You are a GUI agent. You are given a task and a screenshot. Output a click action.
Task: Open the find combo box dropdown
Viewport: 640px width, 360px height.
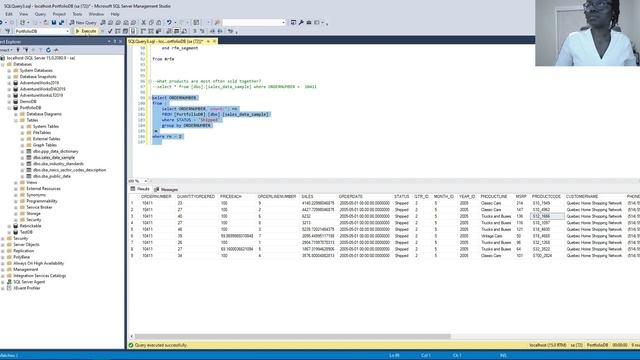tap(283, 22)
